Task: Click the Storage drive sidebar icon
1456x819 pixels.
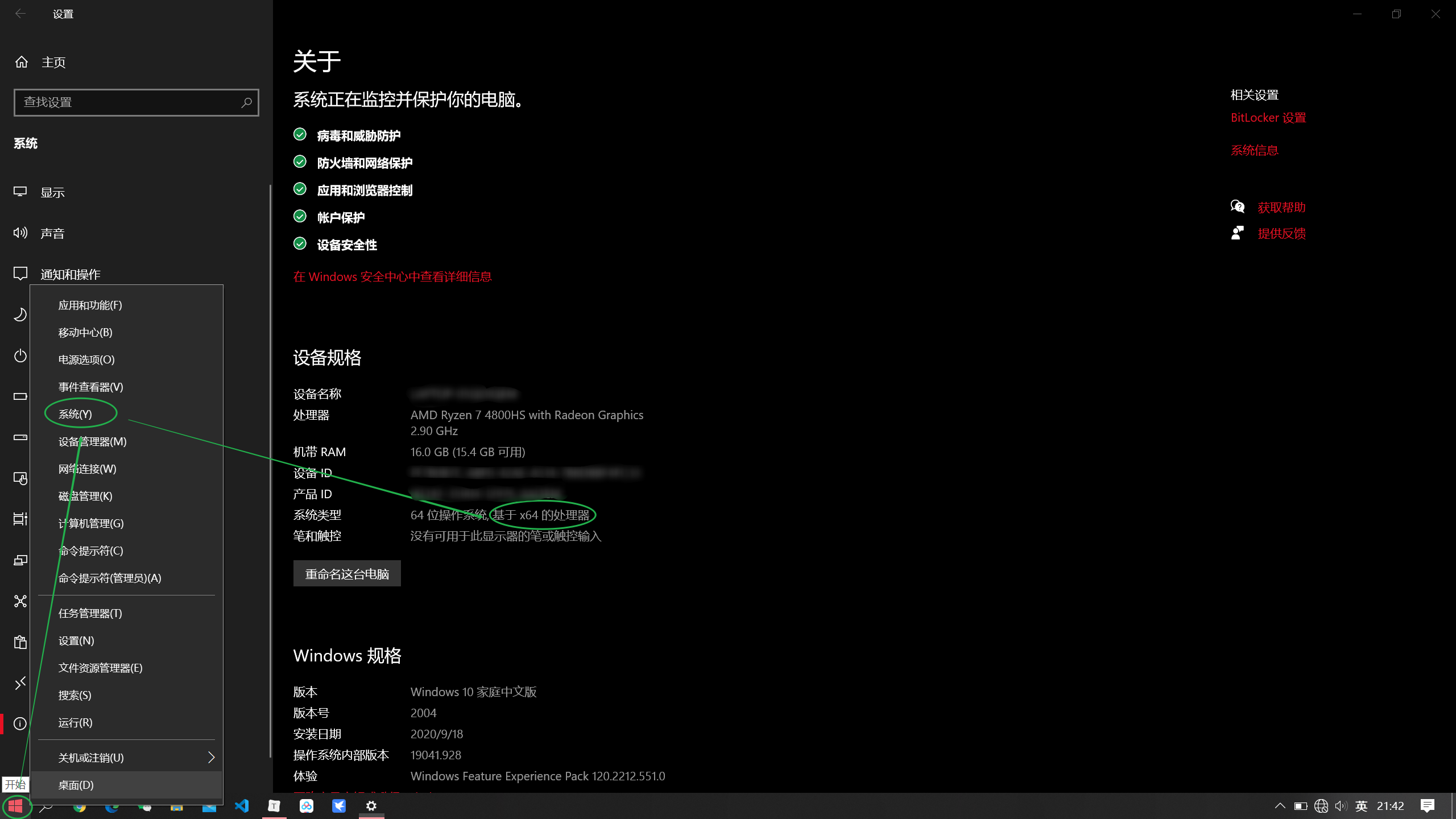Action: point(20,437)
